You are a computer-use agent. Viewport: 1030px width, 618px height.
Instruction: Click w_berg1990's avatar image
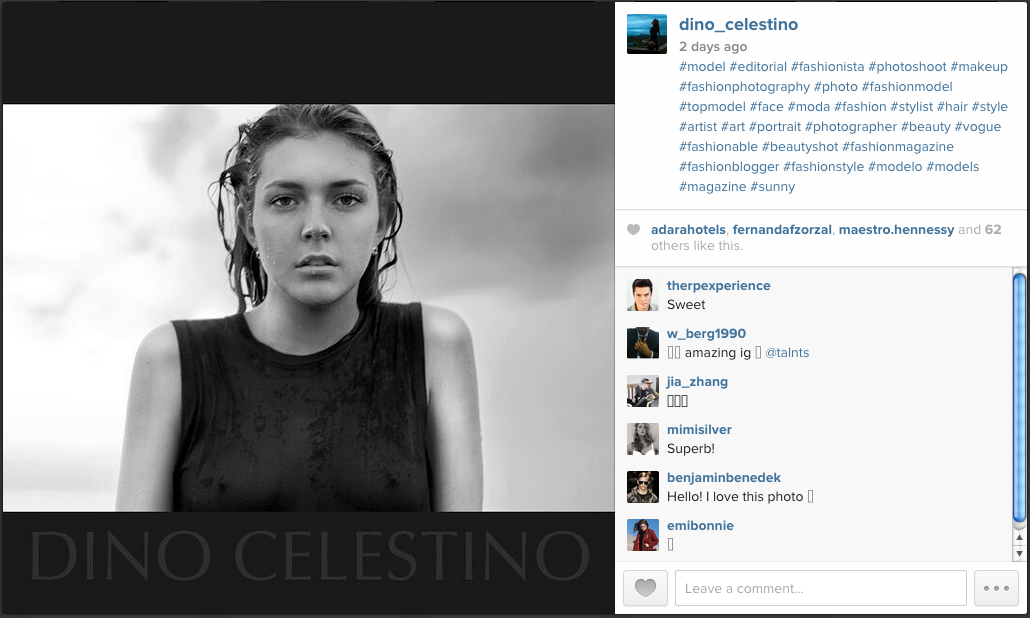click(642, 343)
